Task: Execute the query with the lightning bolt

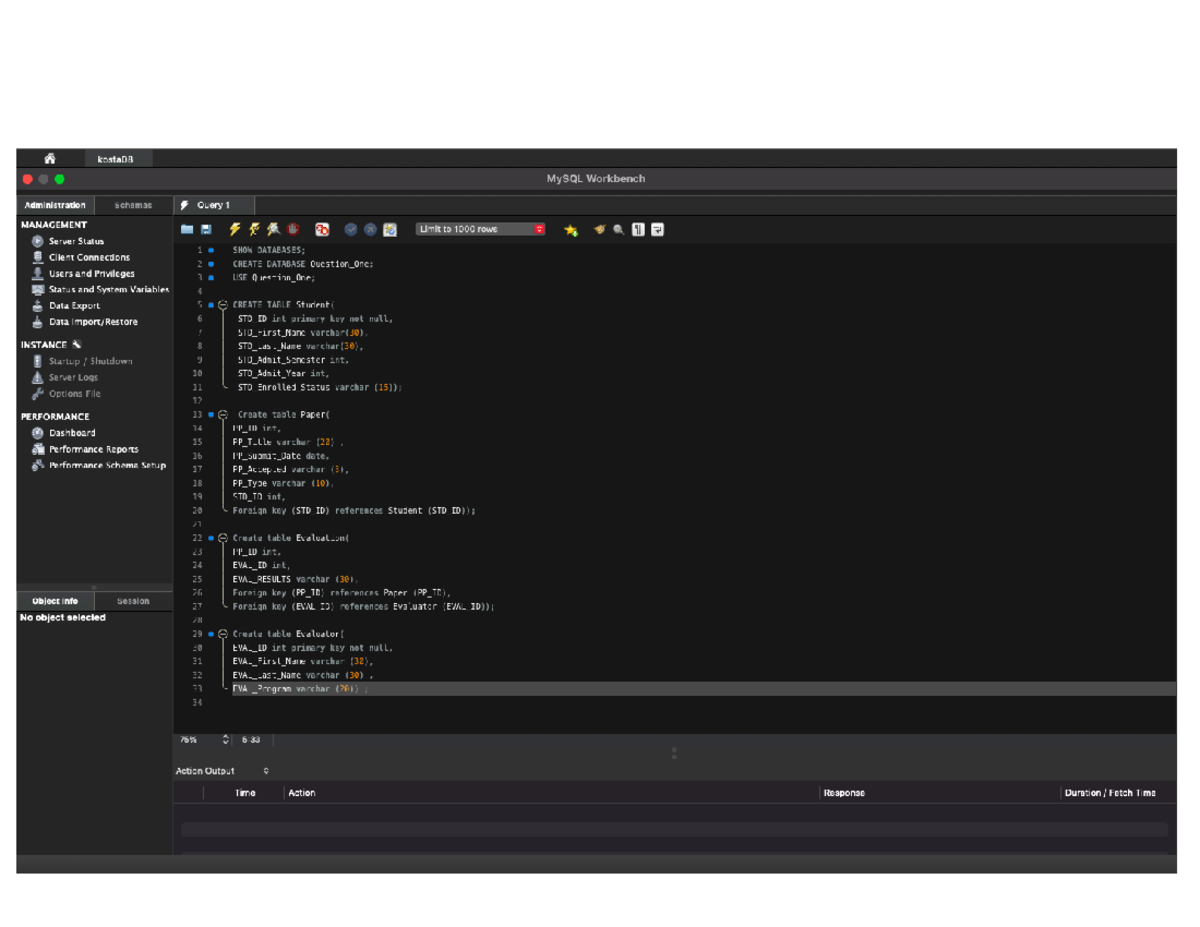Action: click(235, 230)
